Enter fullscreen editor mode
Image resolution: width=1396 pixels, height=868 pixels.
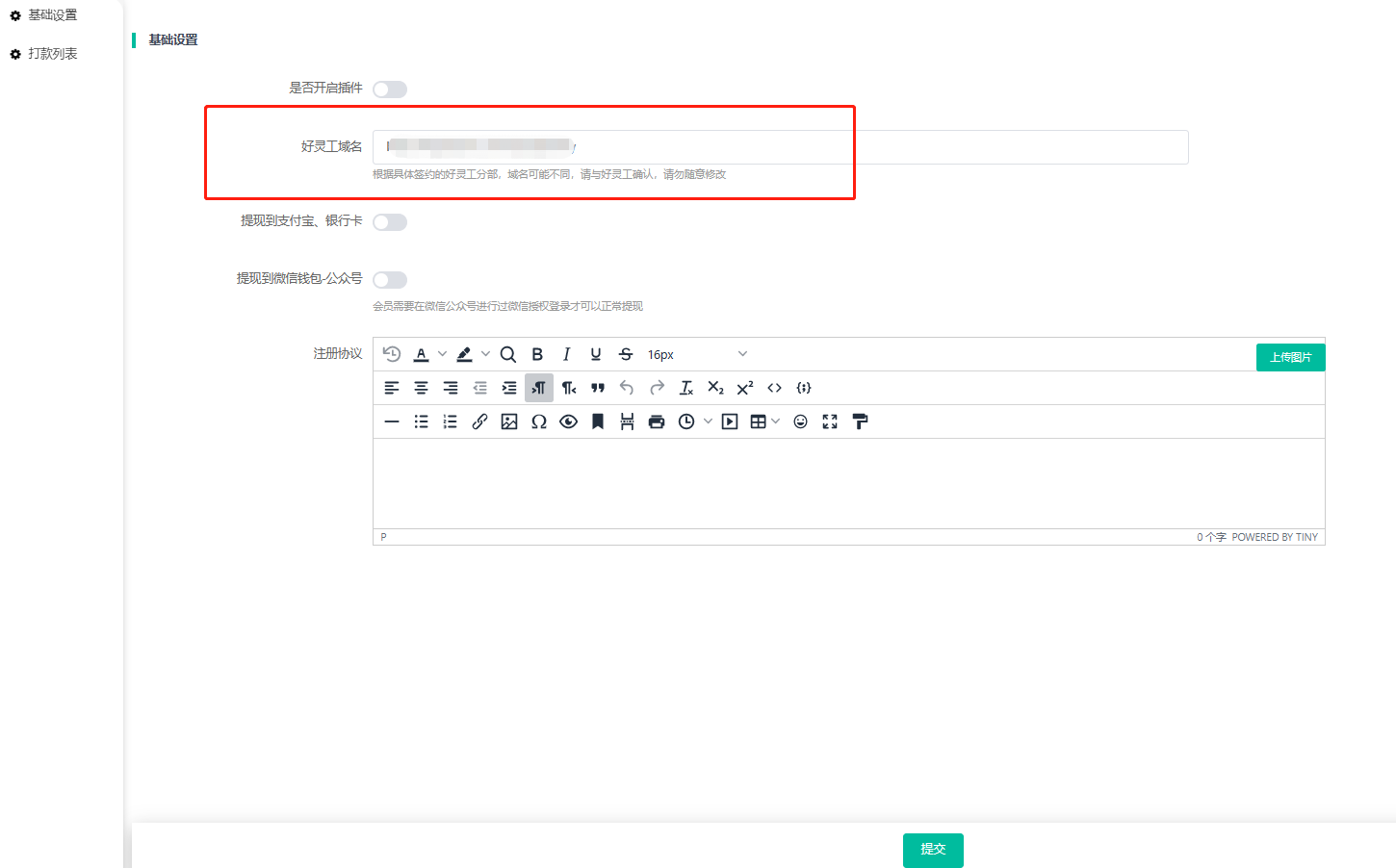830,421
